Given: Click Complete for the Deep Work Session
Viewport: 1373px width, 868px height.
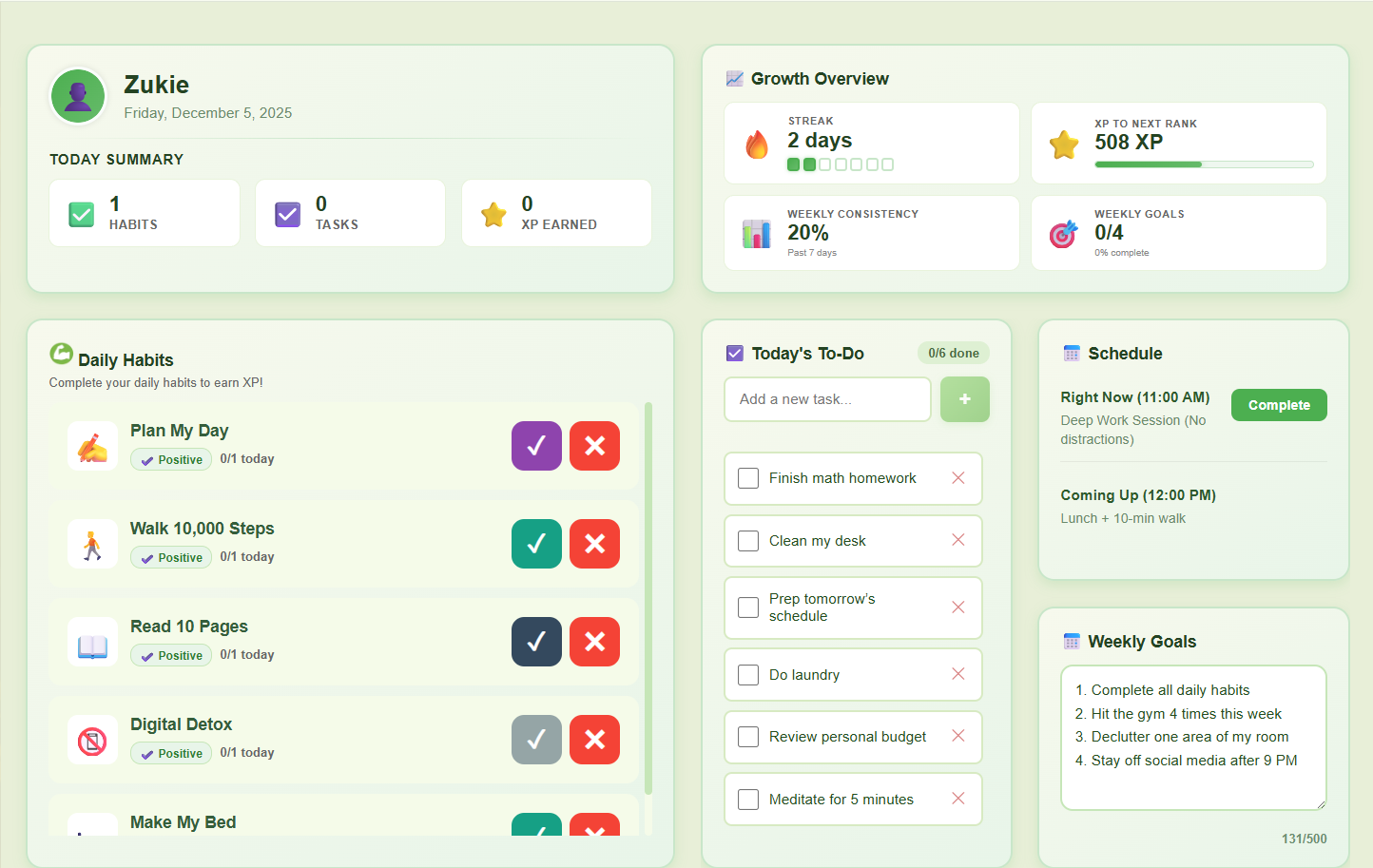Looking at the screenshot, I should point(1279,404).
